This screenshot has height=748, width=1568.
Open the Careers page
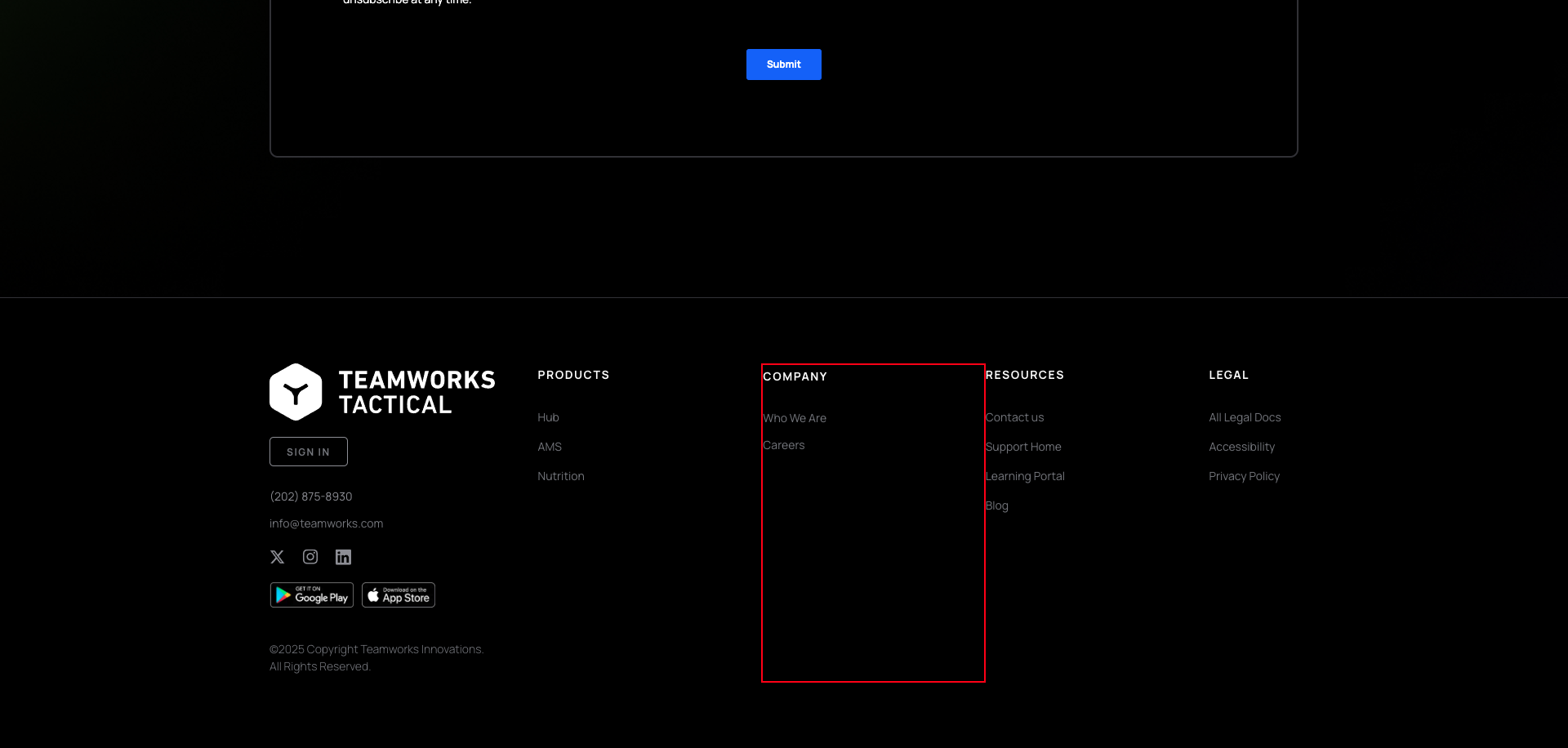(x=783, y=445)
